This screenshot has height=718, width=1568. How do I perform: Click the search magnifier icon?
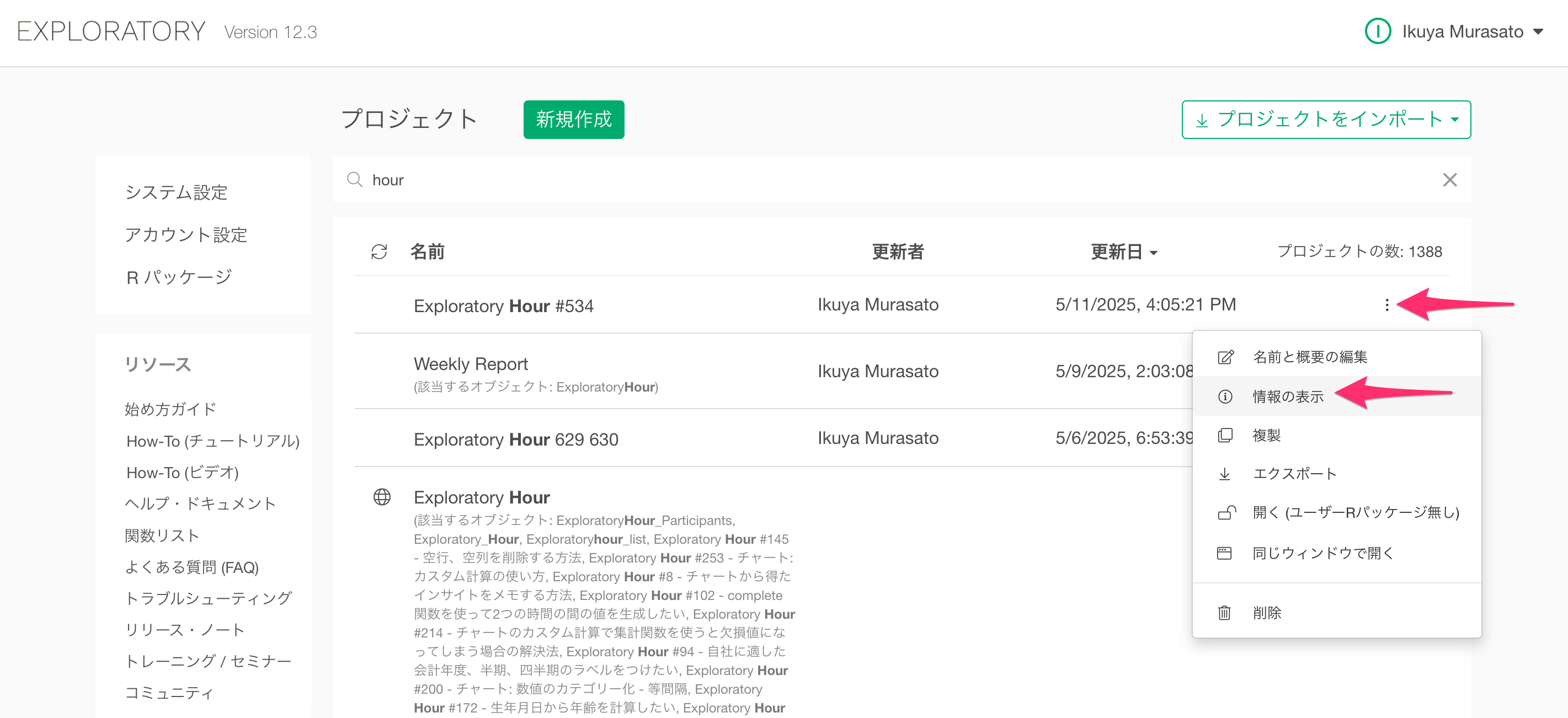[x=354, y=180]
